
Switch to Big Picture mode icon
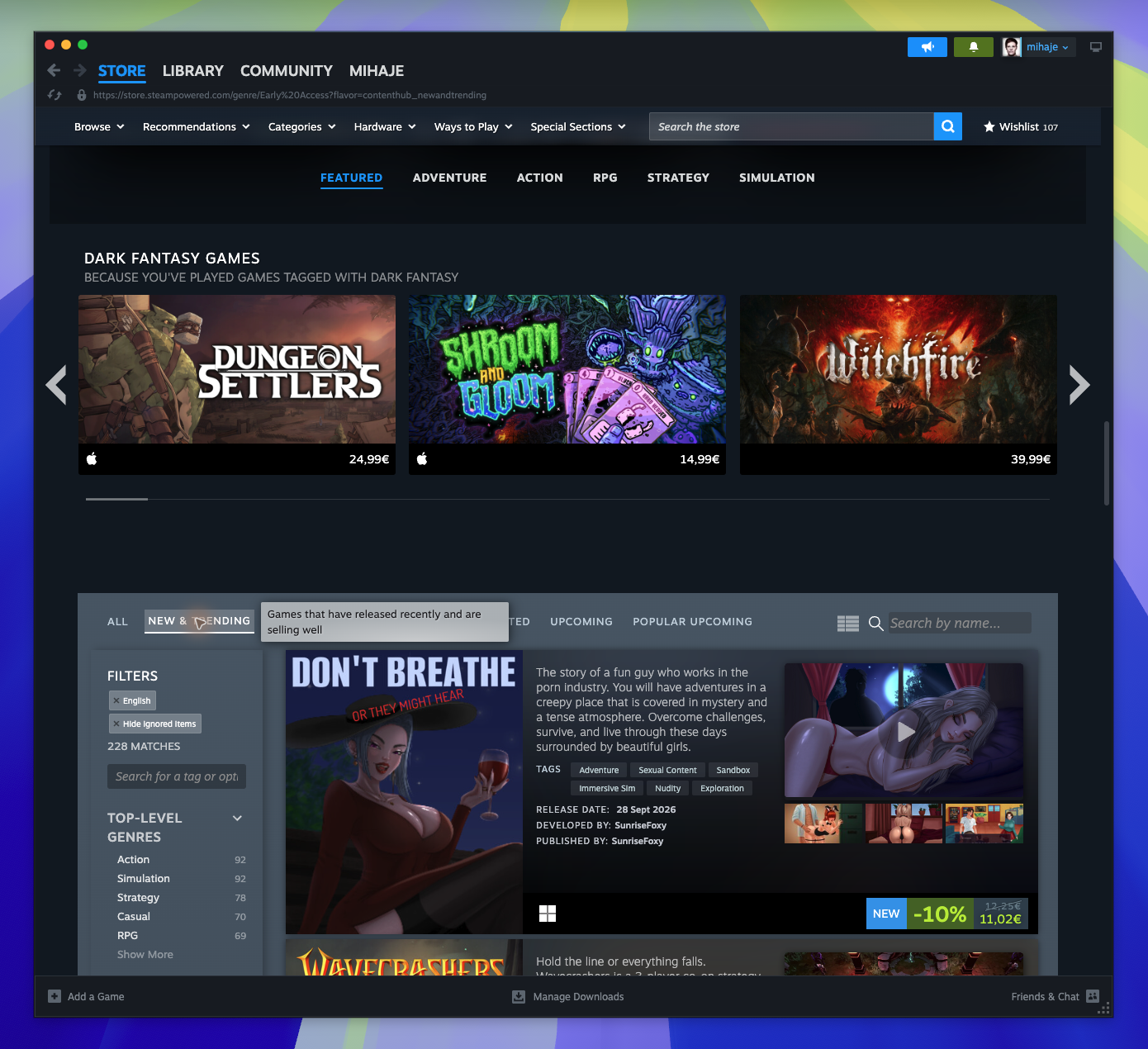click(x=1096, y=47)
